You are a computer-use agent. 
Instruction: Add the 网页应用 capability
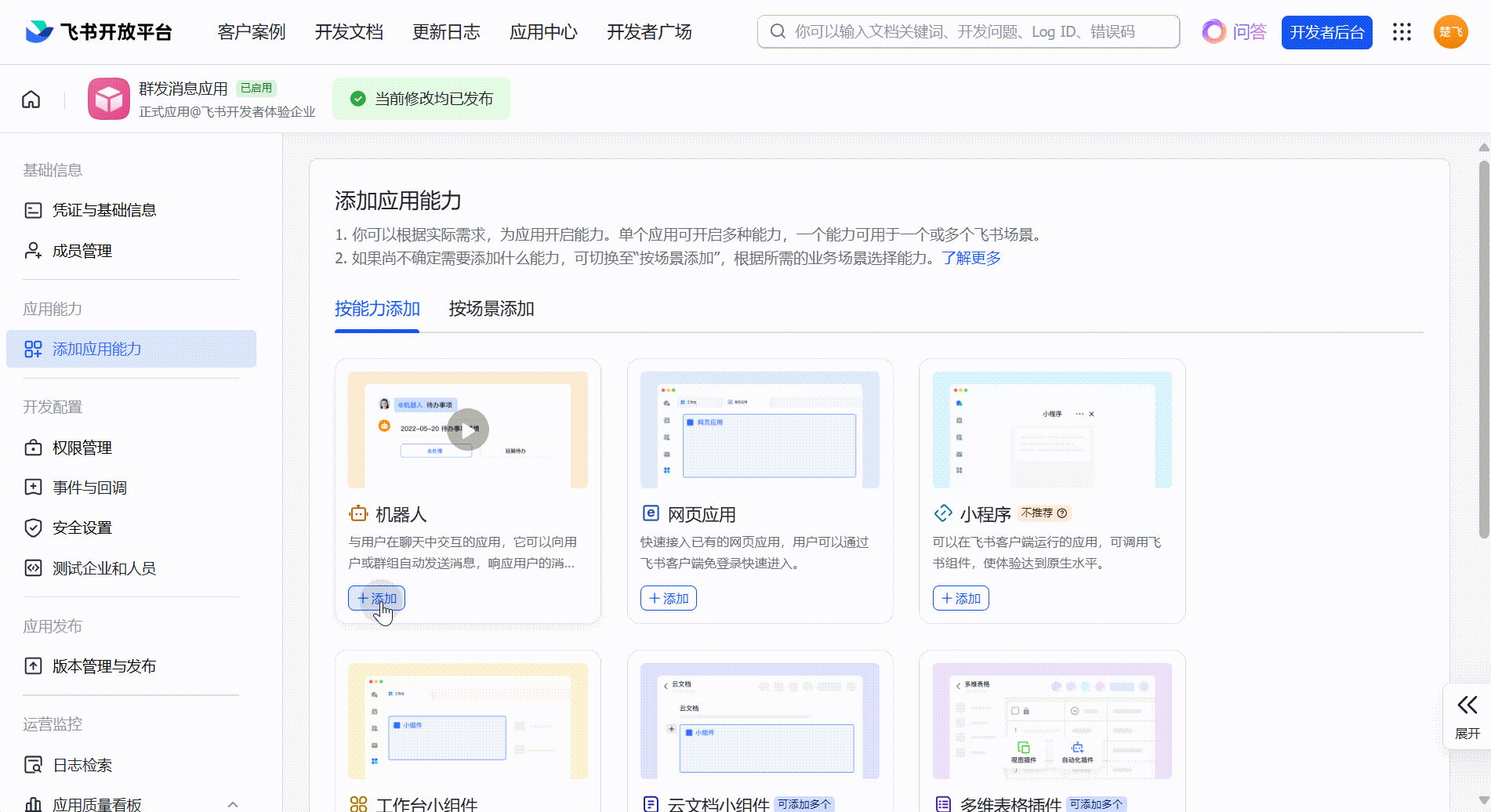click(668, 598)
